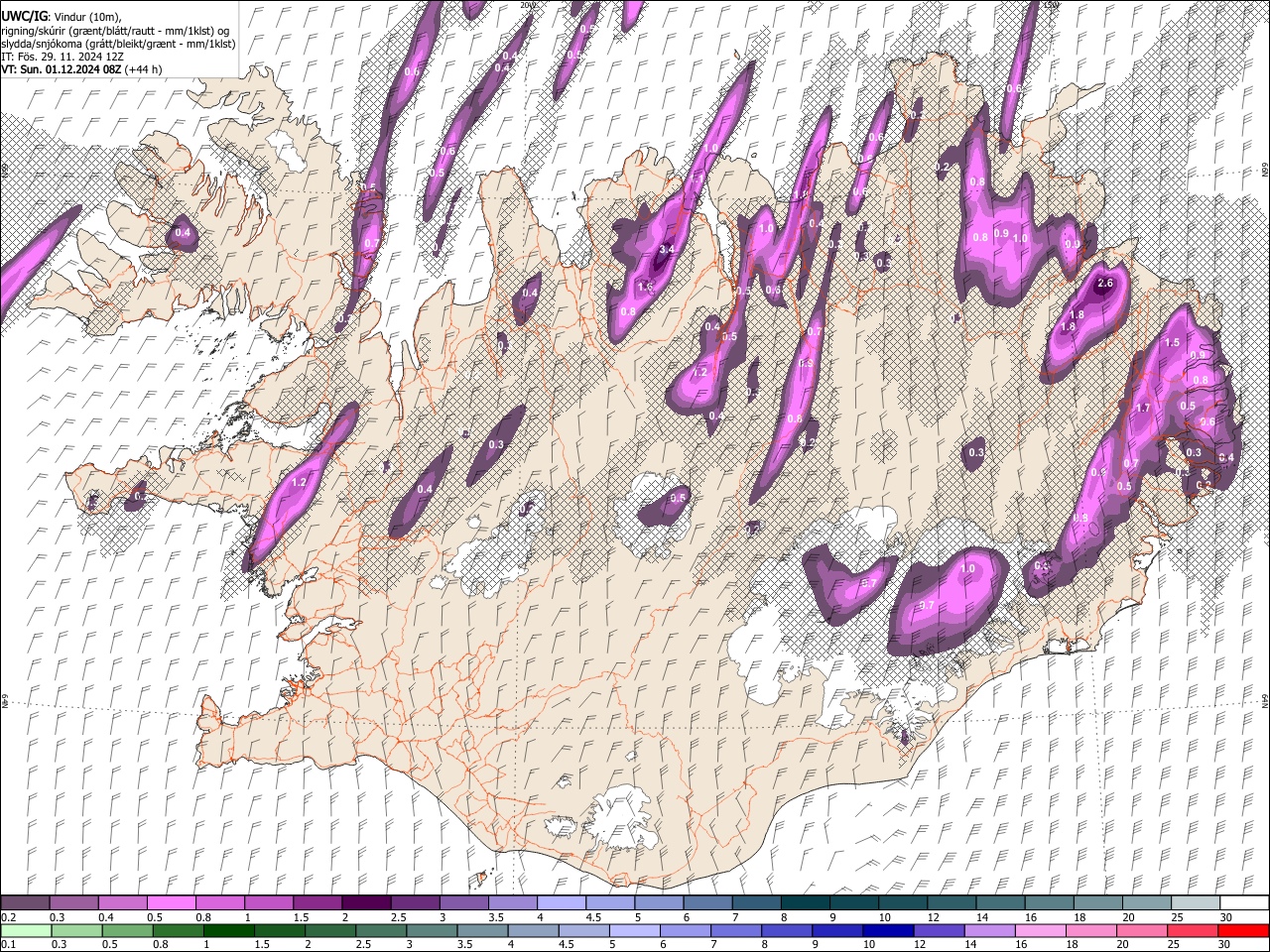Image resolution: width=1270 pixels, height=952 pixels.
Task: Click the '66N' latitude label on right edge
Action: pyautogui.click(x=1265, y=171)
